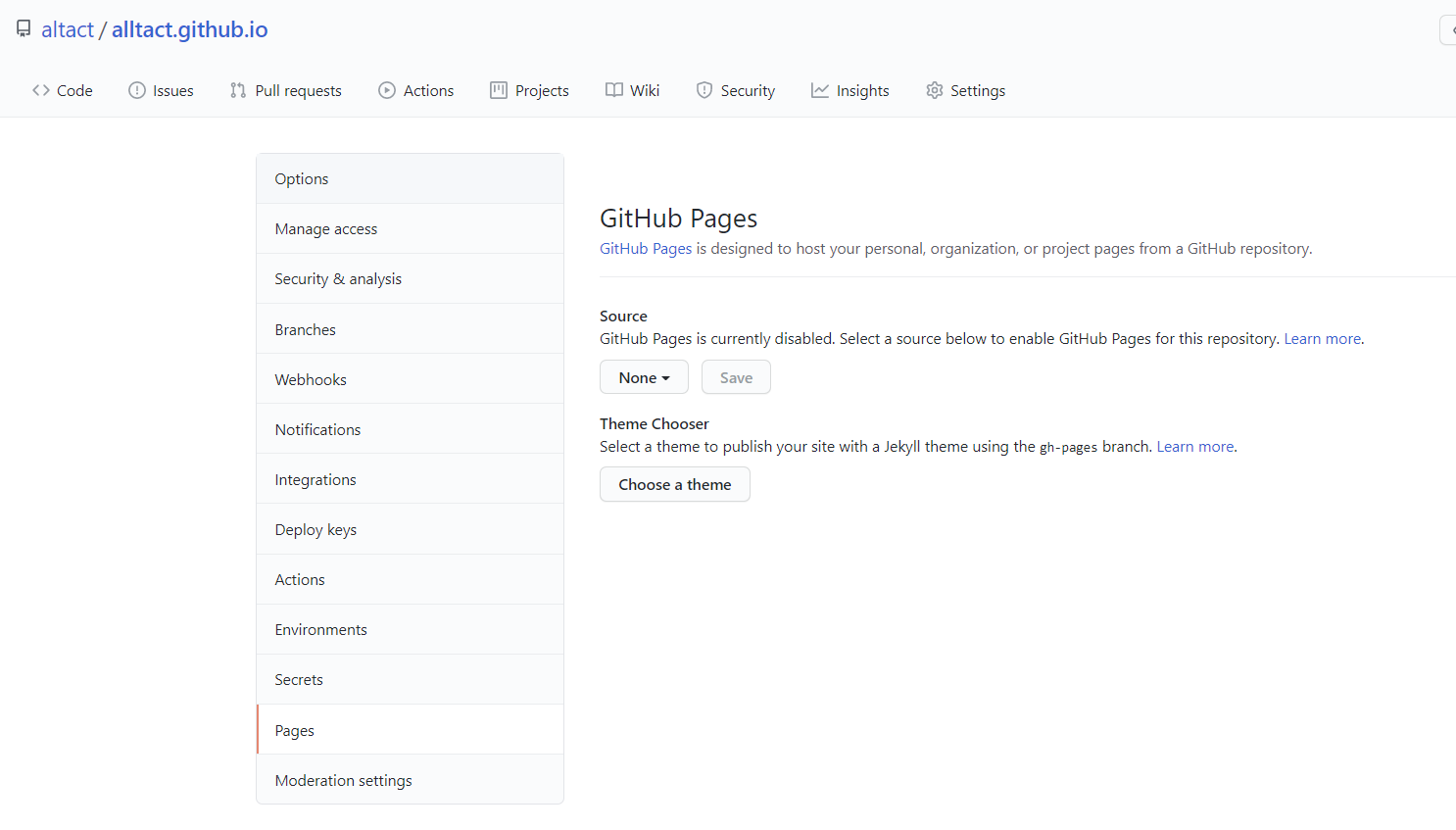Viewport: 1456px width, 830px height.
Task: Open Learn more link under Source
Action: (1323, 338)
